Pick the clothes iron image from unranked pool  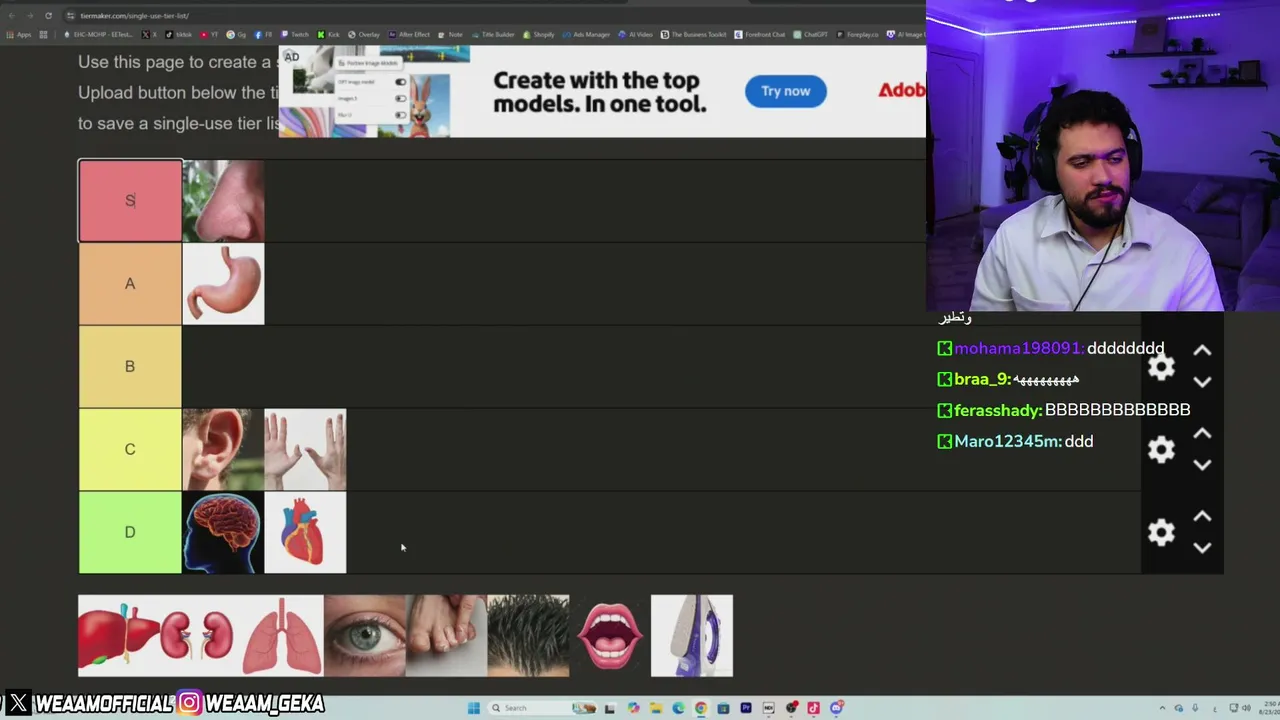pyautogui.click(x=692, y=636)
